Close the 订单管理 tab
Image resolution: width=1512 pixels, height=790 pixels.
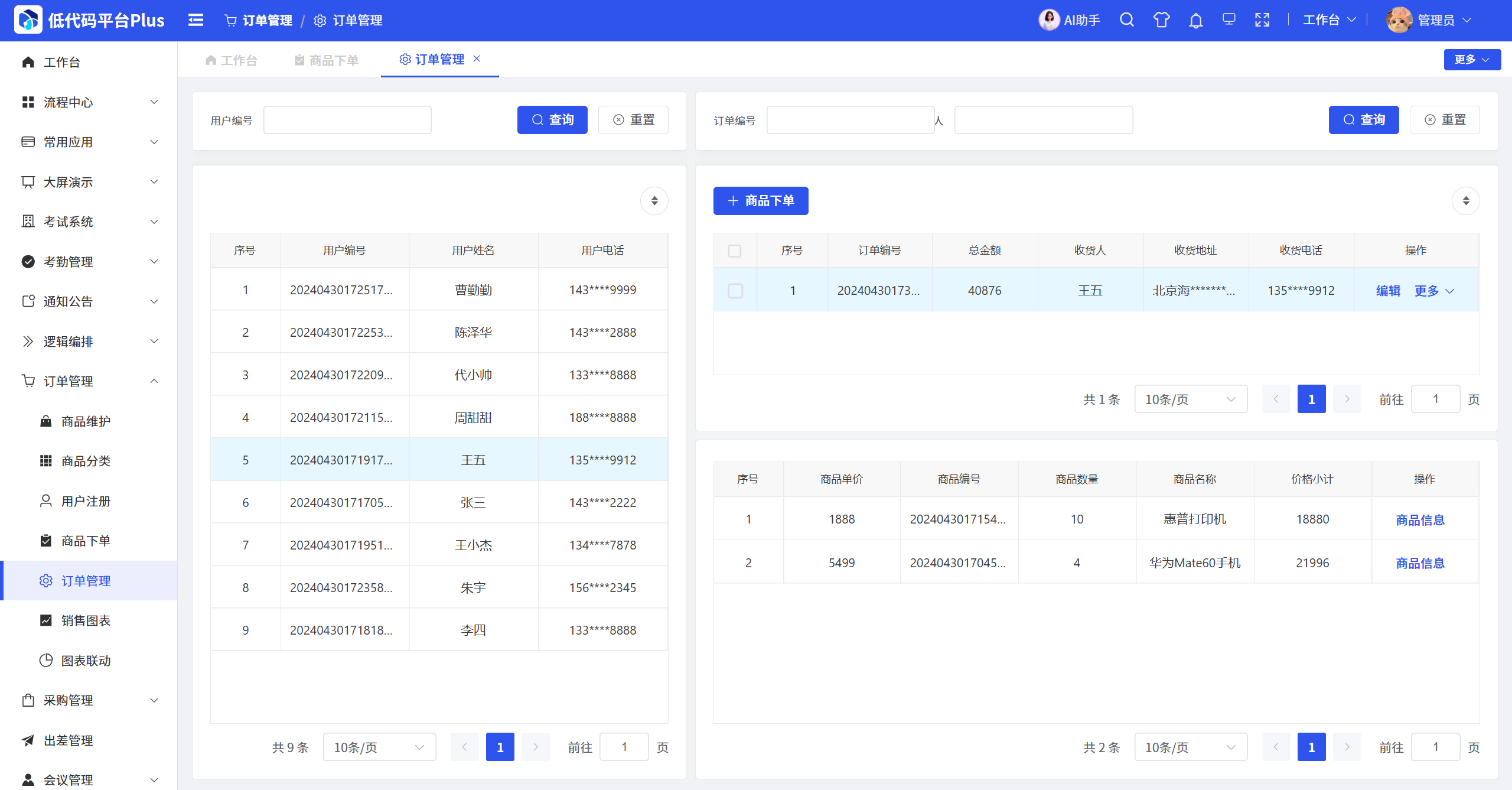point(477,58)
